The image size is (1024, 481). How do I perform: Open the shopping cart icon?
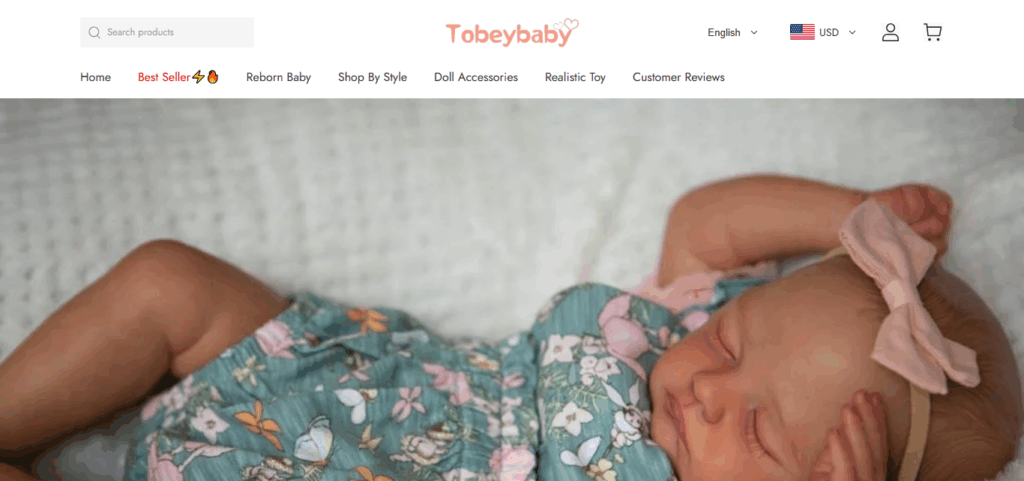[x=933, y=33]
